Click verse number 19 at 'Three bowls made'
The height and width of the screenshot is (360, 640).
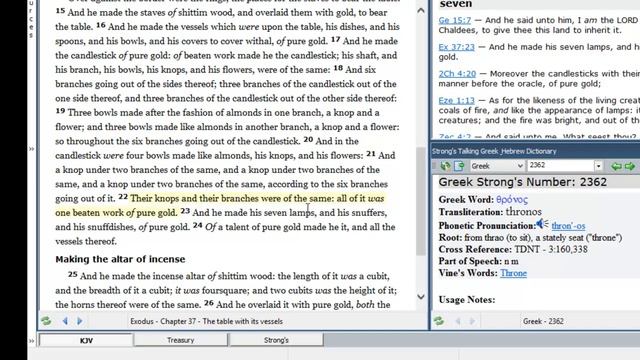[x=60, y=111]
